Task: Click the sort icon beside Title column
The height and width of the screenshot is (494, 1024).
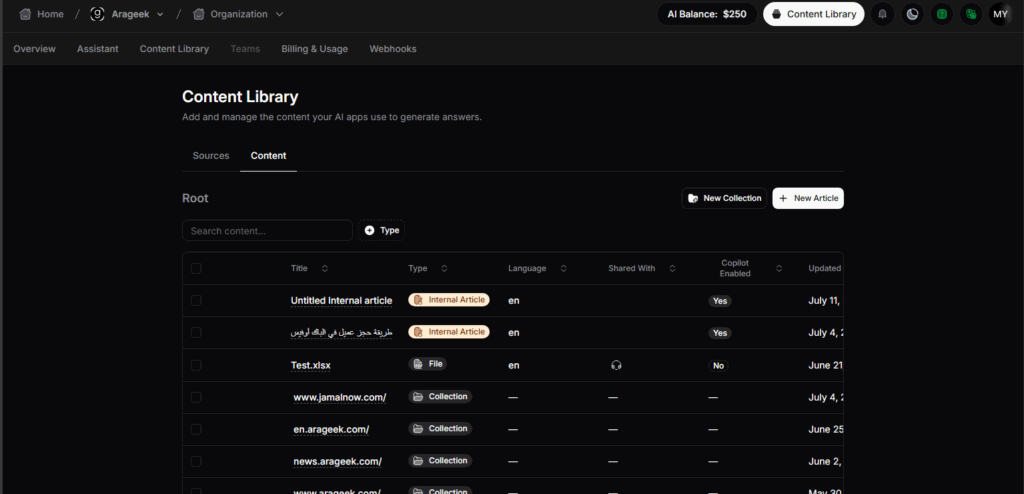Action: pyautogui.click(x=325, y=268)
